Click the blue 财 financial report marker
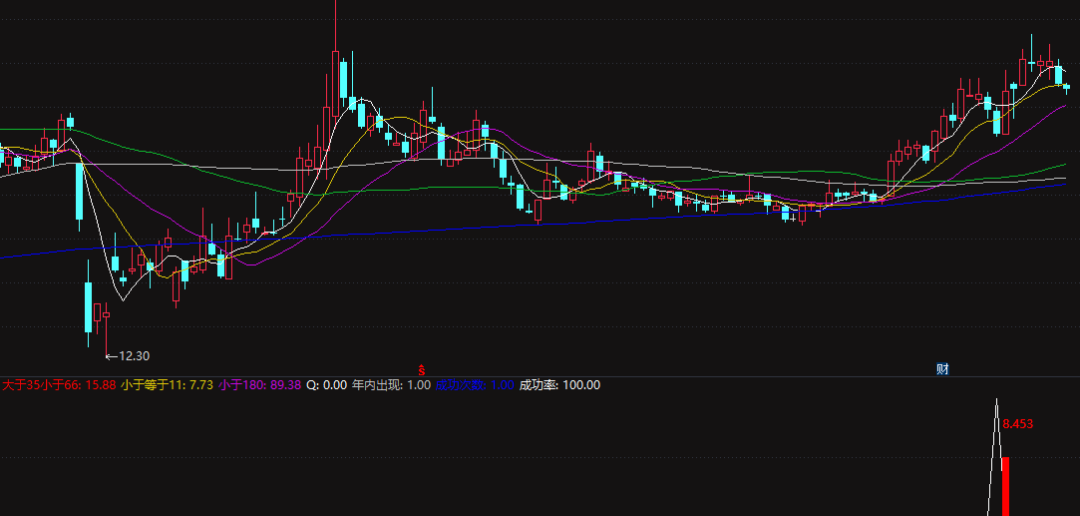This screenshot has height=516, width=1080. pyautogui.click(x=942, y=369)
